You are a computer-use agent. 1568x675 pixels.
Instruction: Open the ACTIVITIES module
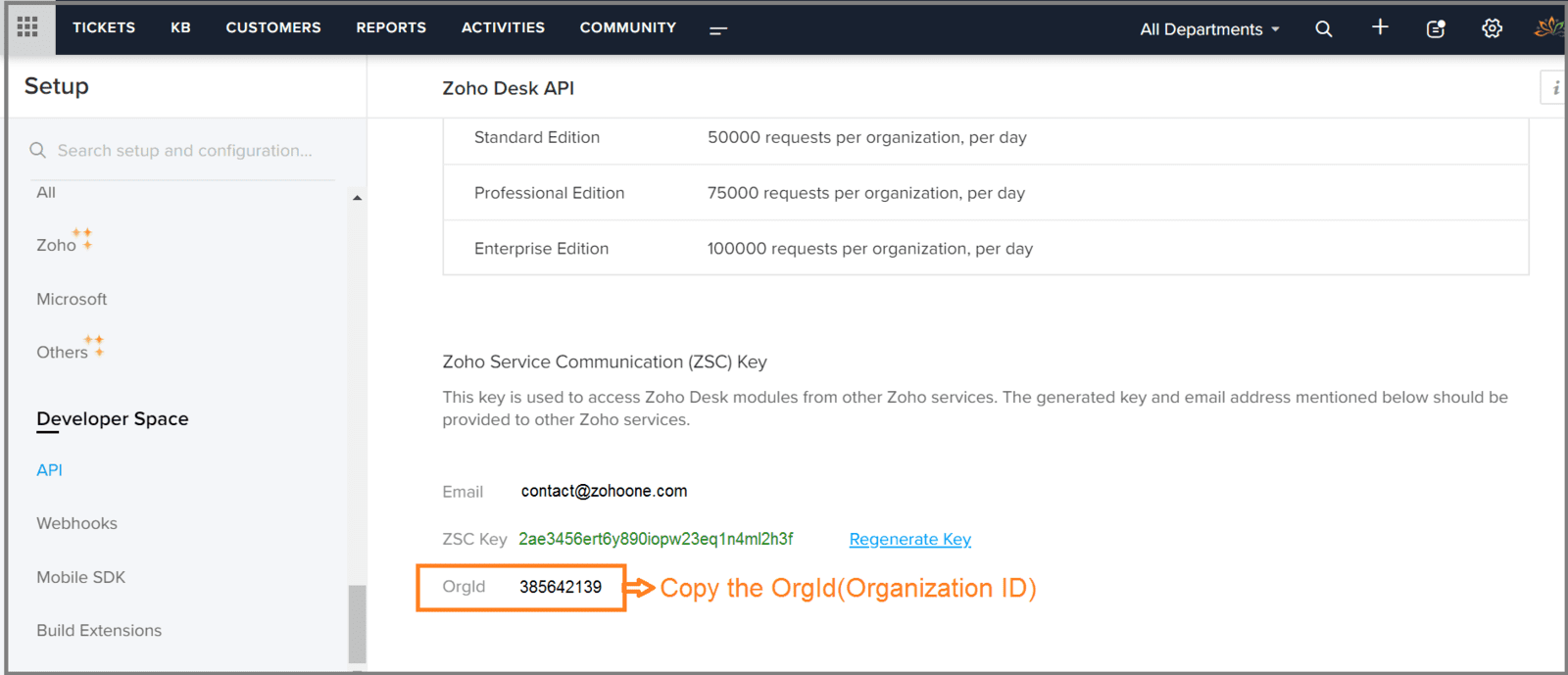pyautogui.click(x=503, y=27)
